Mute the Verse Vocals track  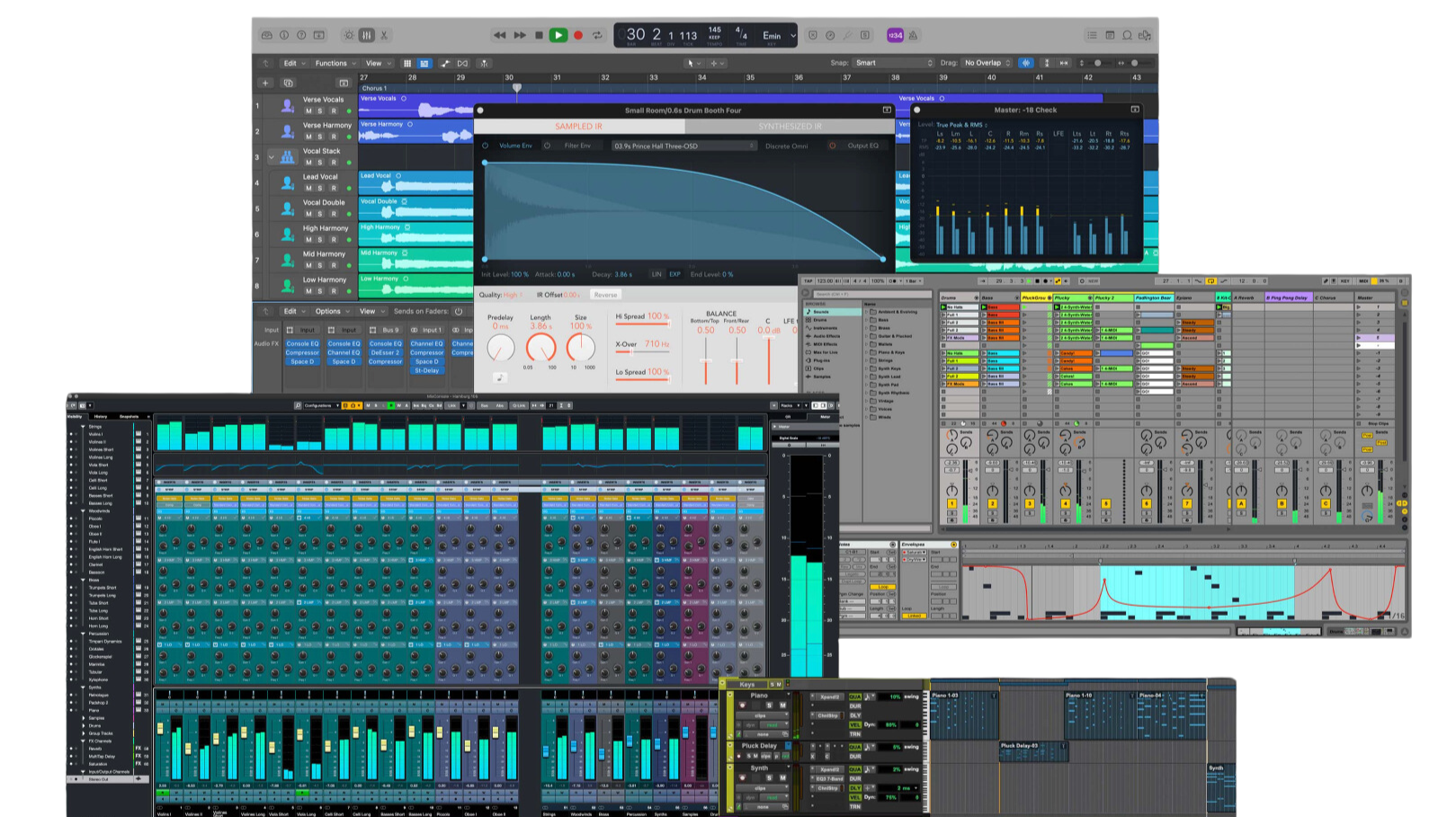click(x=308, y=111)
